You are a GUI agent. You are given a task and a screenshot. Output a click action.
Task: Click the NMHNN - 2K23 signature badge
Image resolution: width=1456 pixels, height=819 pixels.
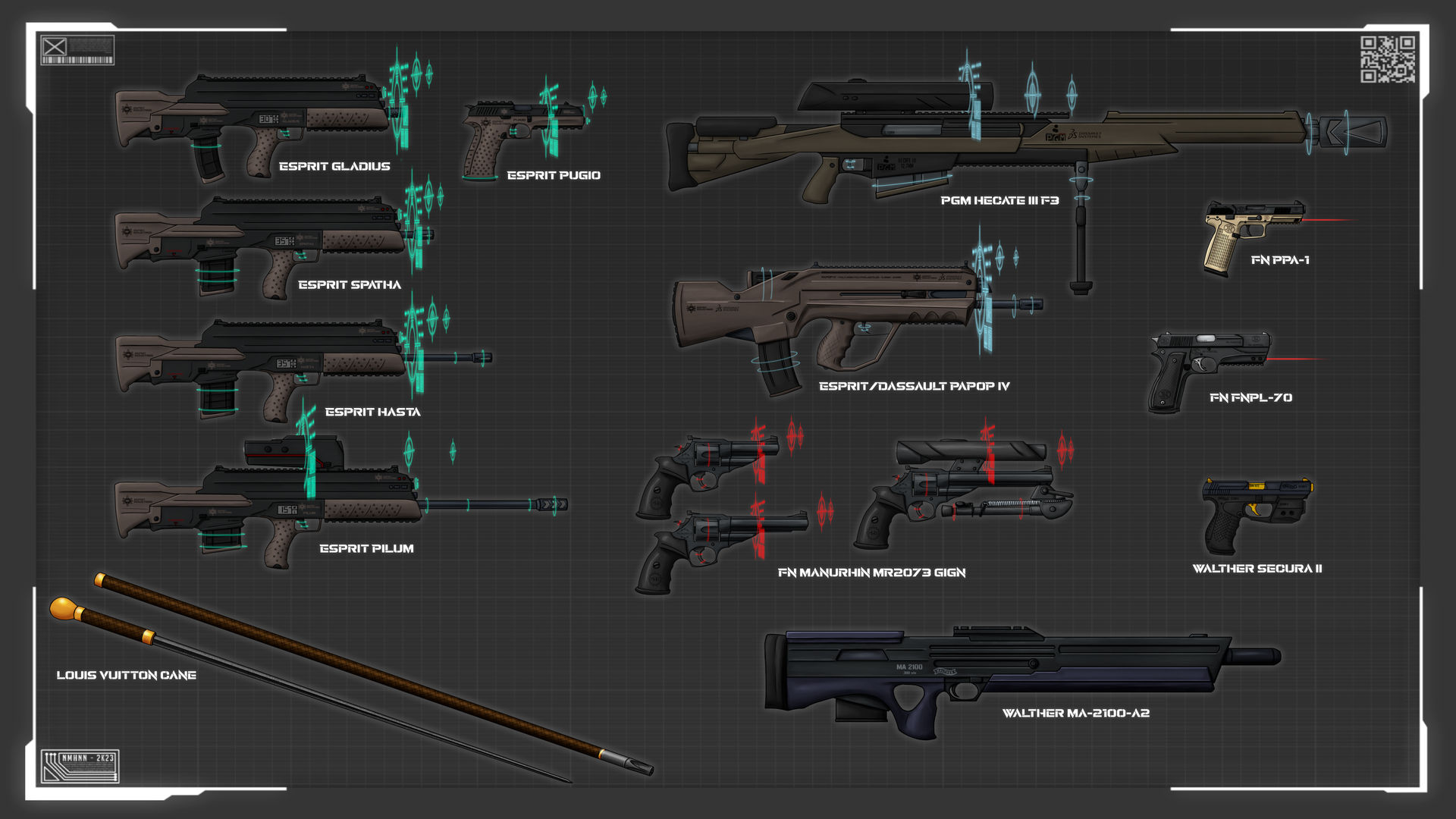(80, 766)
